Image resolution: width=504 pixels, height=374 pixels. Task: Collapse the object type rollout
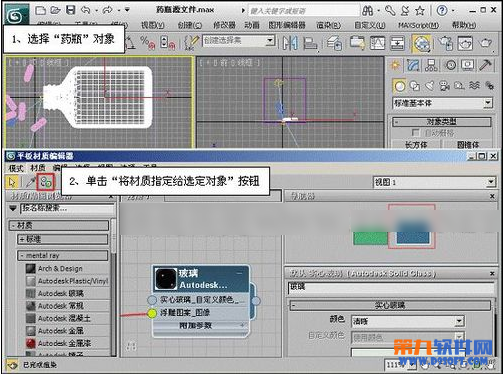[442, 122]
